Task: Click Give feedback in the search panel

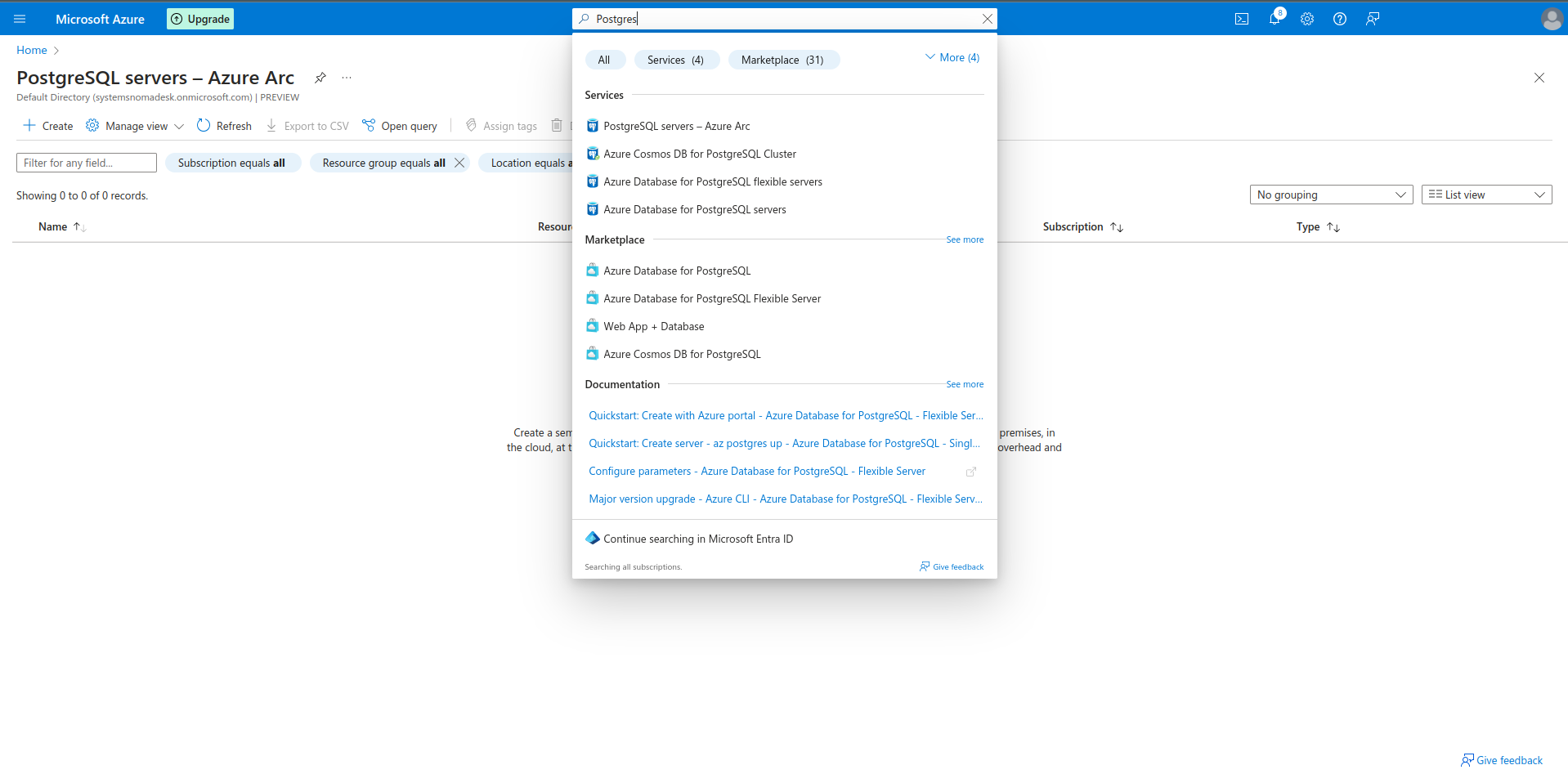Action: (952, 566)
